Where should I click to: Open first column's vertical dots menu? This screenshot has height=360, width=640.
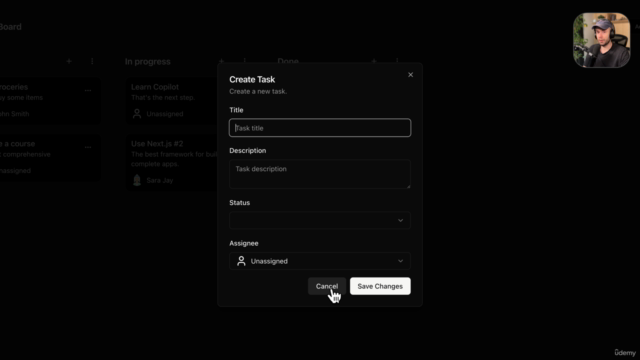92,61
